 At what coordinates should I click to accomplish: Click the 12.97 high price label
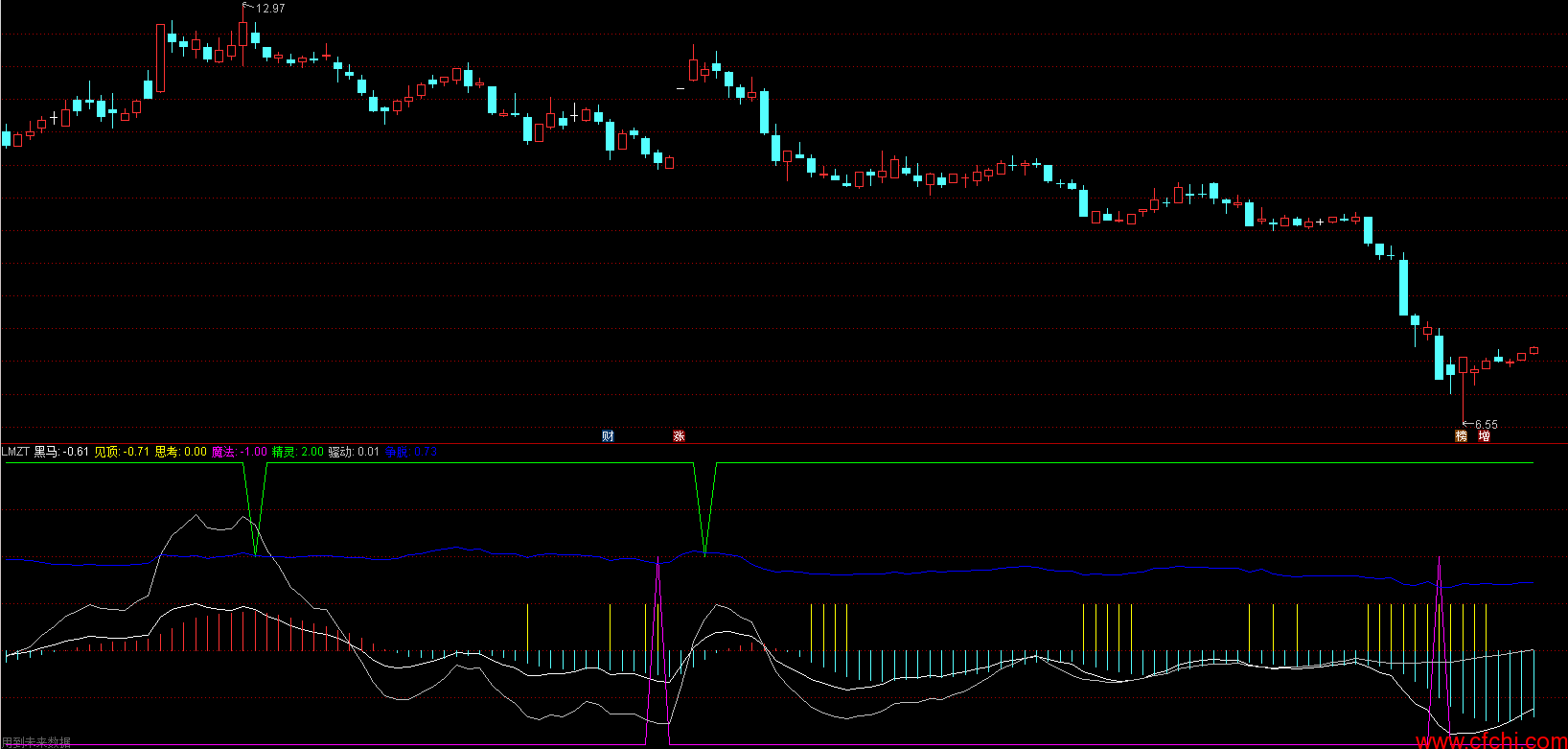point(270,9)
